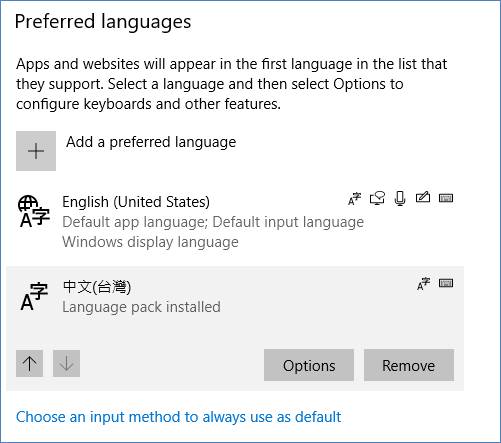
Task: Select the English (United States) language entry
Action: [x=235, y=221]
